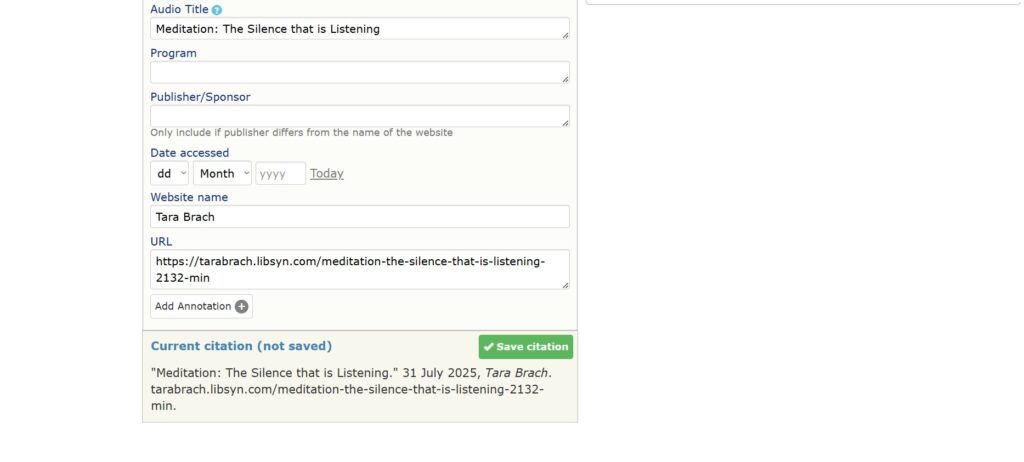Open the Month dropdown

coord(222,174)
